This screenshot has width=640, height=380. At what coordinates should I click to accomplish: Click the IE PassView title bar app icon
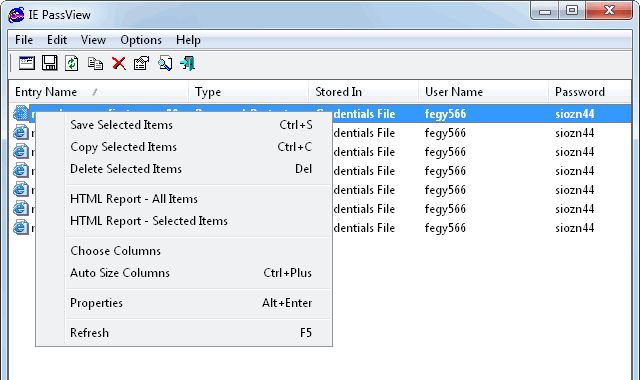point(16,15)
